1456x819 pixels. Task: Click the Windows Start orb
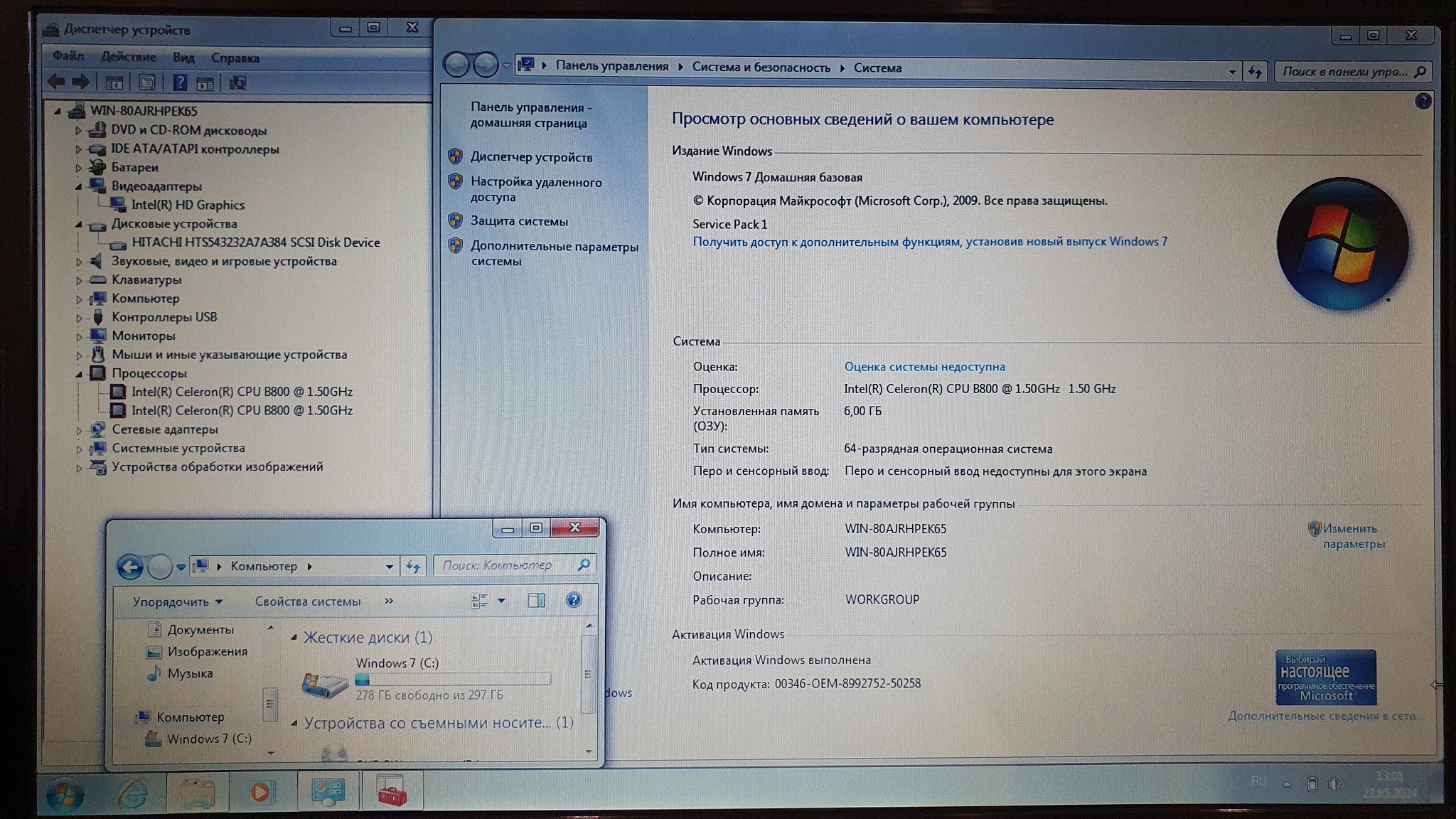pos(65,794)
